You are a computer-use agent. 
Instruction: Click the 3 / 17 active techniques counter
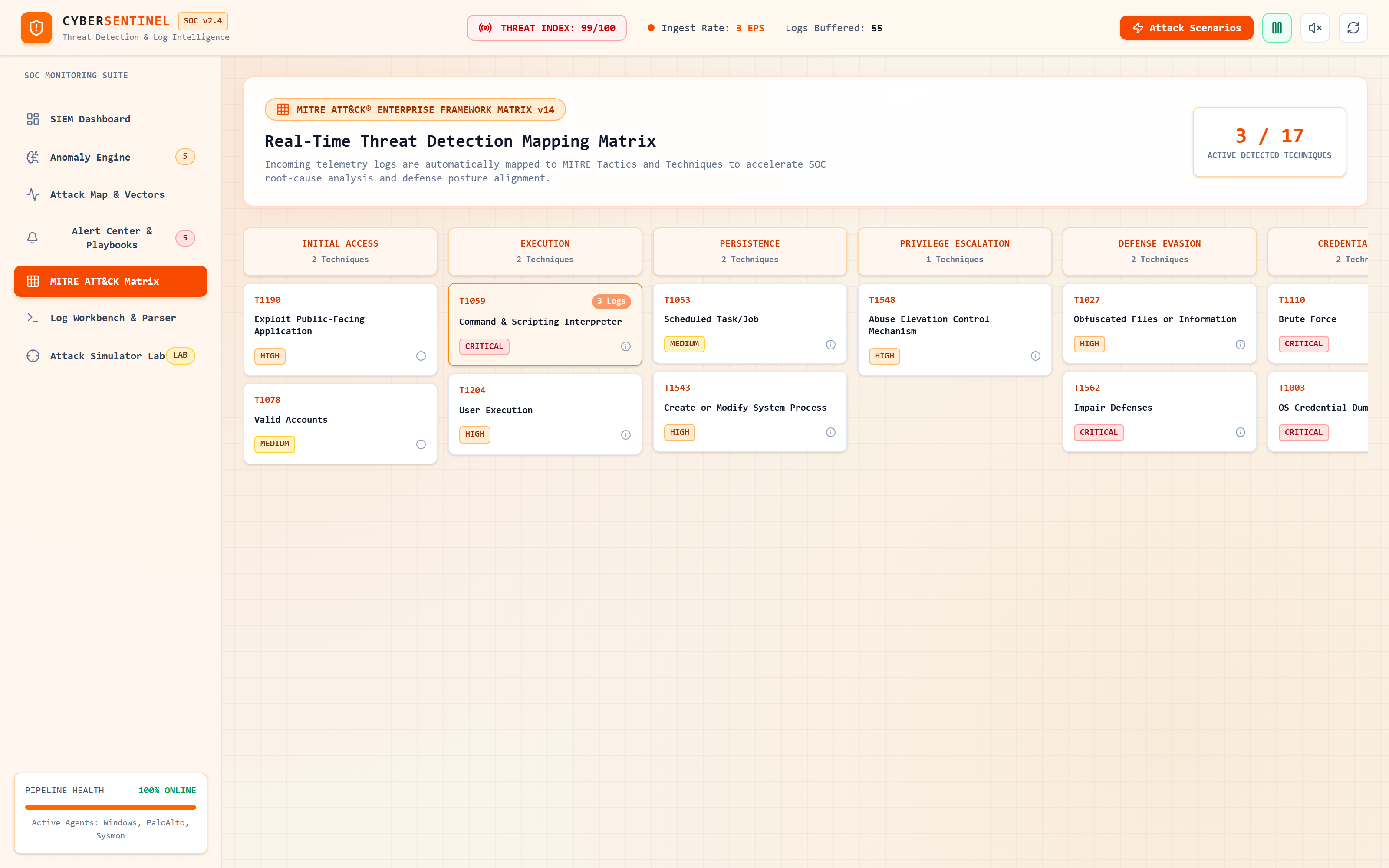click(x=1269, y=142)
